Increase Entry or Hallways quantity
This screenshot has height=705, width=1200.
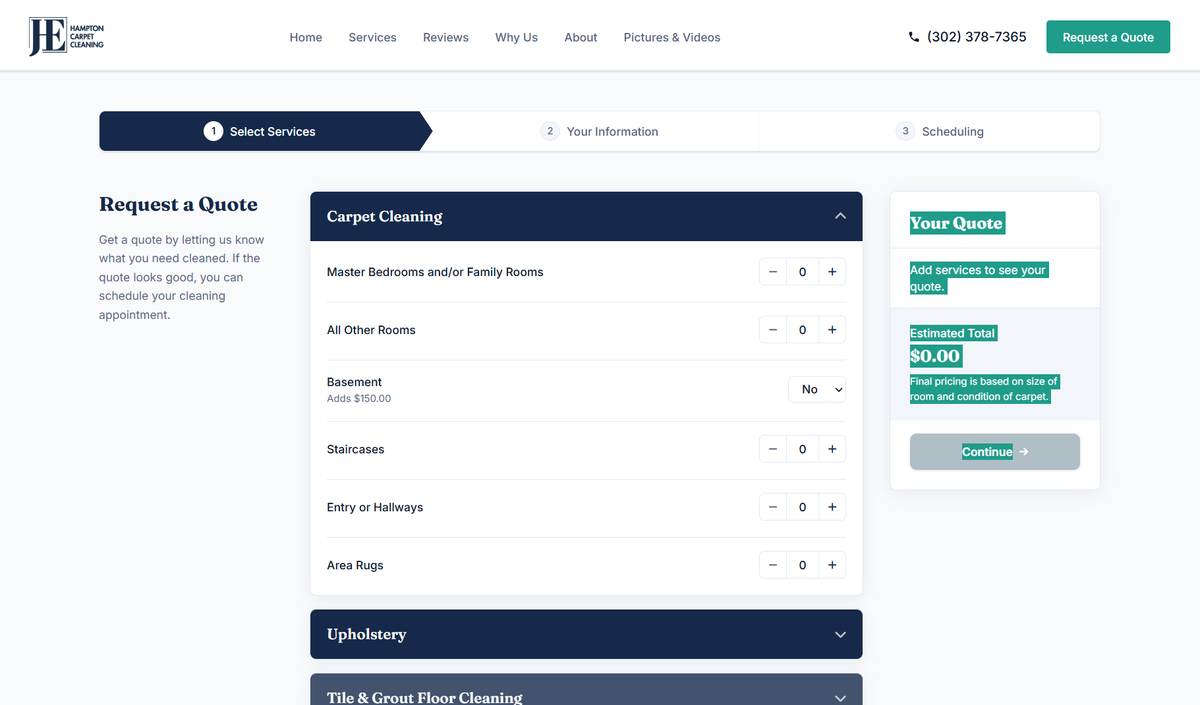click(832, 507)
